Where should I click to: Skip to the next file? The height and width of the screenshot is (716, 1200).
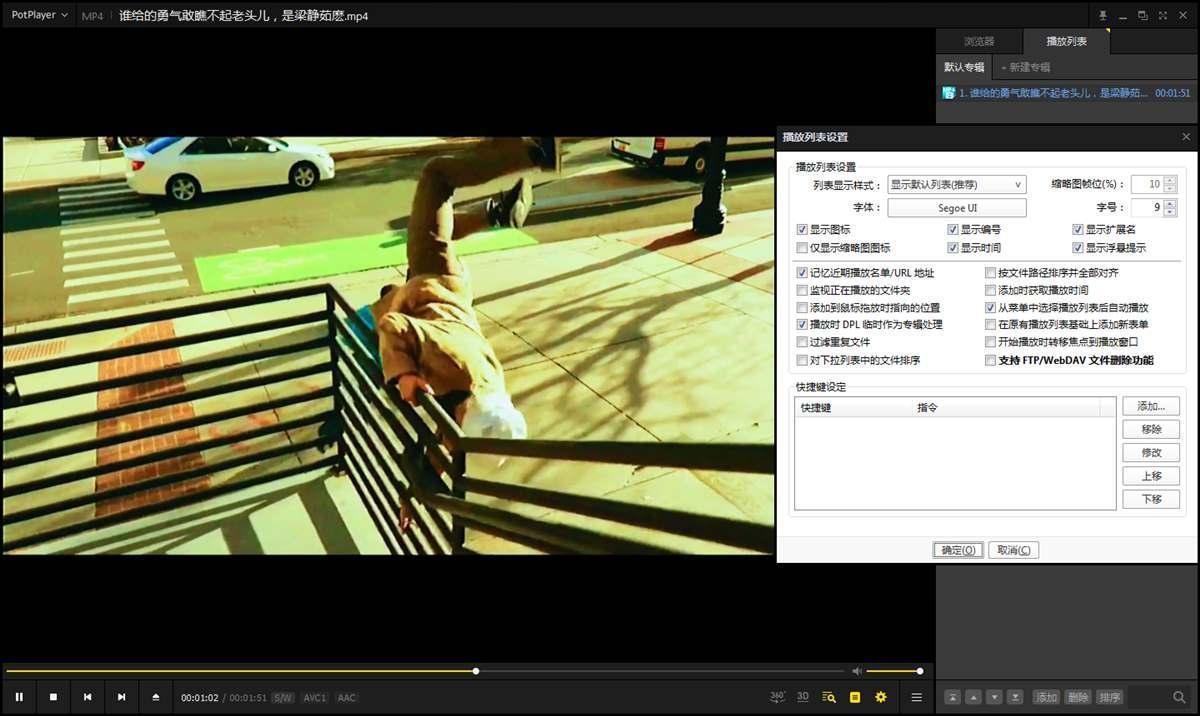121,697
